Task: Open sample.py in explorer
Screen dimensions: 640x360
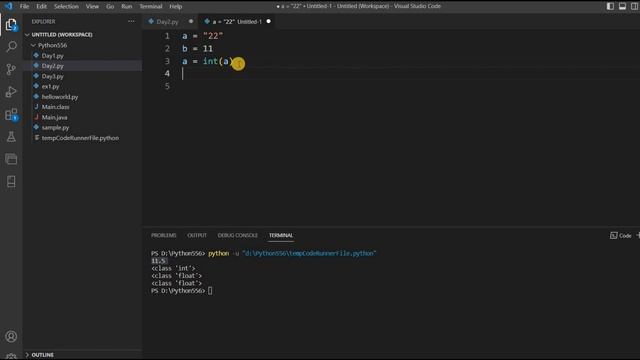Action: pyautogui.click(x=55, y=128)
